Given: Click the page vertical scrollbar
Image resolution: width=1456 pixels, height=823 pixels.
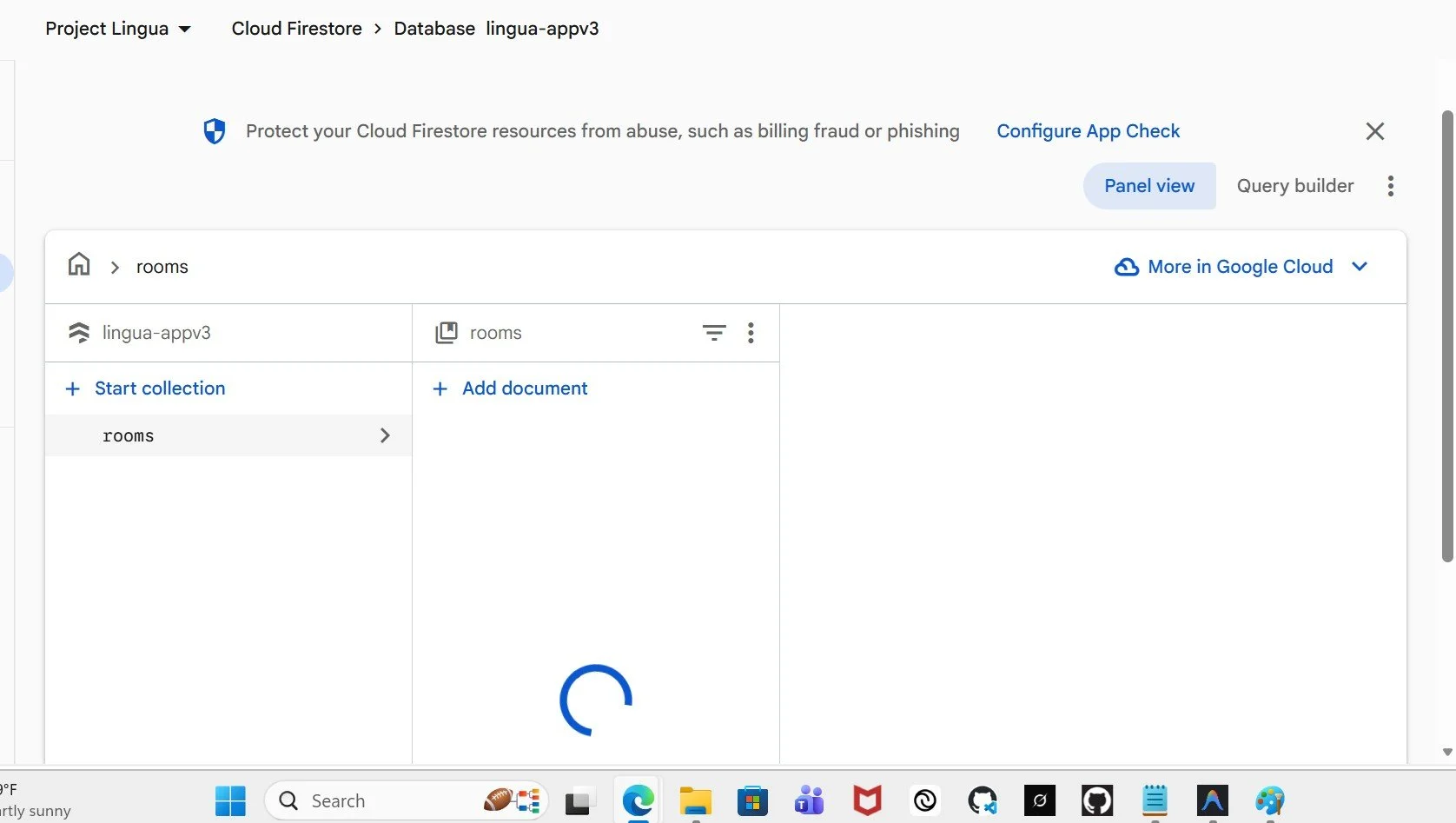Looking at the screenshot, I should click(1447, 336).
